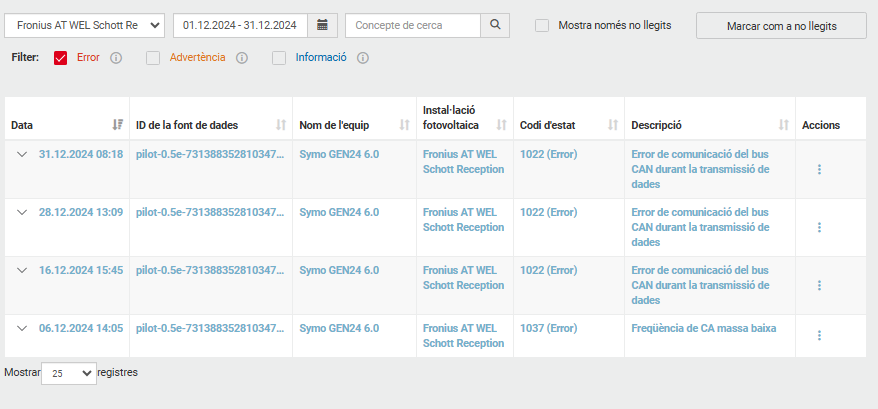The height and width of the screenshot is (409, 878).
Task: Expand the 16.12.2024 15:45 row details
Action: 22,270
